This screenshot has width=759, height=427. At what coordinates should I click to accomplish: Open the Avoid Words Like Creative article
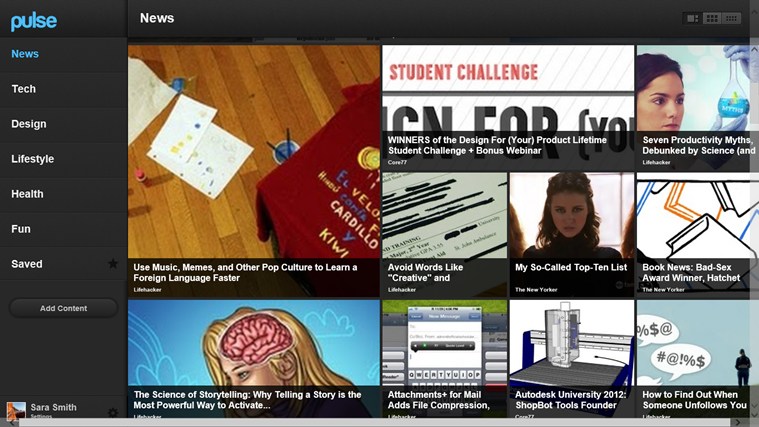tap(444, 235)
